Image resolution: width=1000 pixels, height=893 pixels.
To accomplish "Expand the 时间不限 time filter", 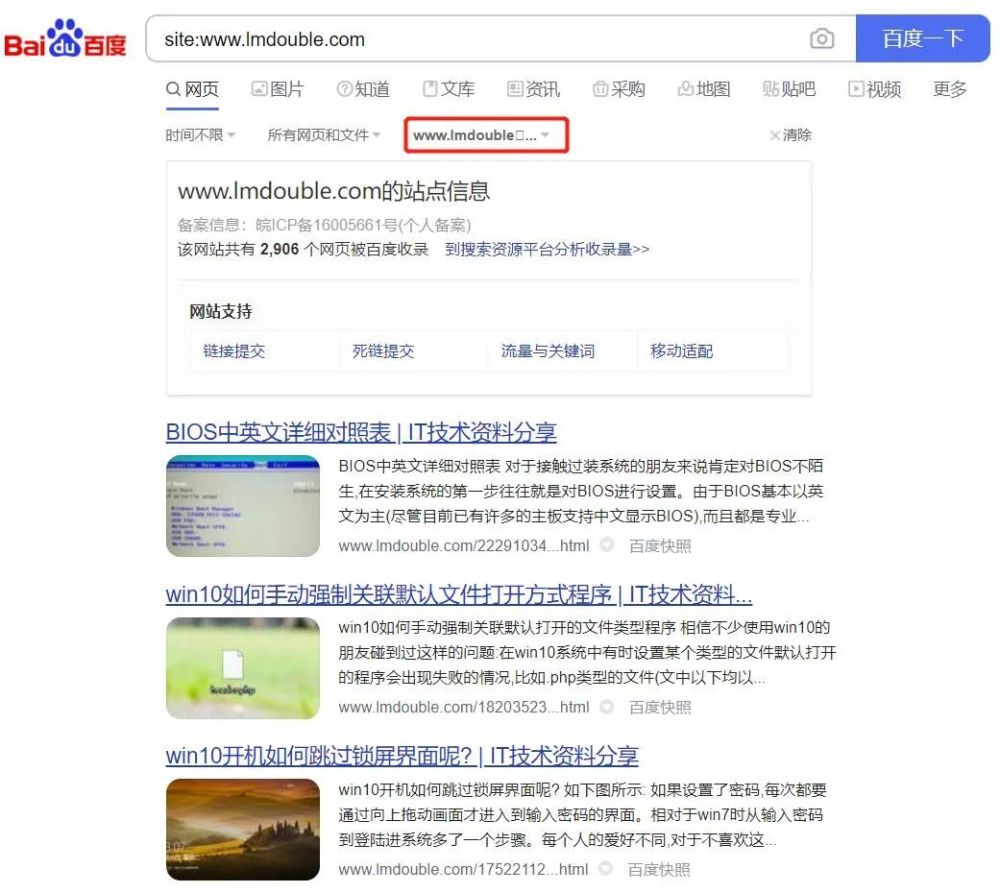I will point(200,135).
